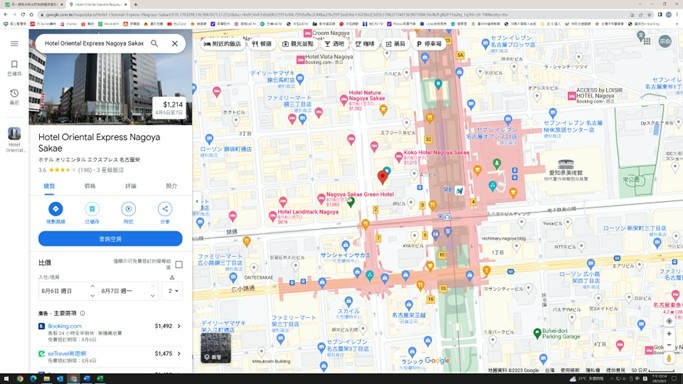683x384 pixels.
Task: Open the Recents history icon in the sidebar
Action: pyautogui.click(x=14, y=93)
